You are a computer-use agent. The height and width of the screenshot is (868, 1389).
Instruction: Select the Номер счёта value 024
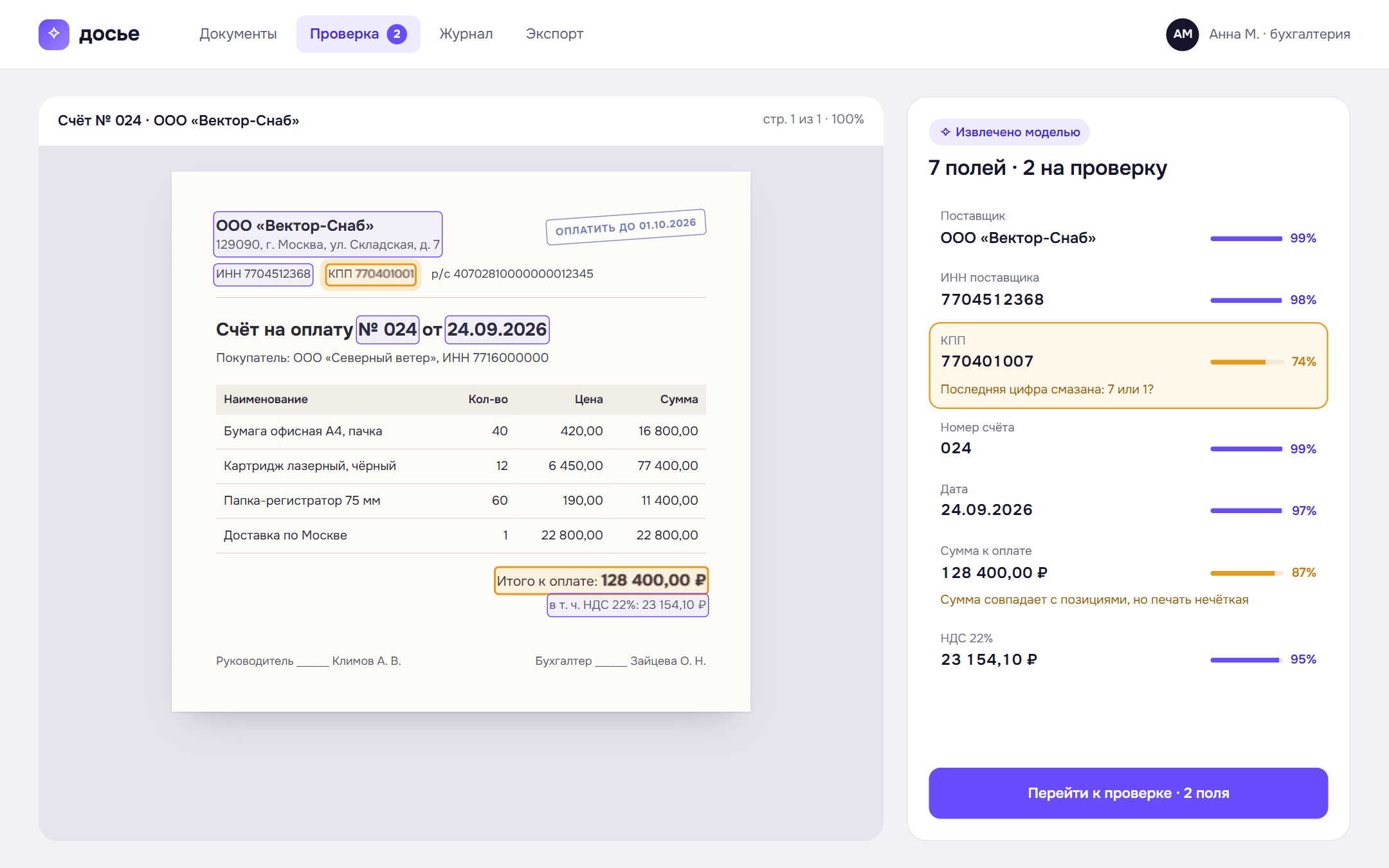coord(956,448)
